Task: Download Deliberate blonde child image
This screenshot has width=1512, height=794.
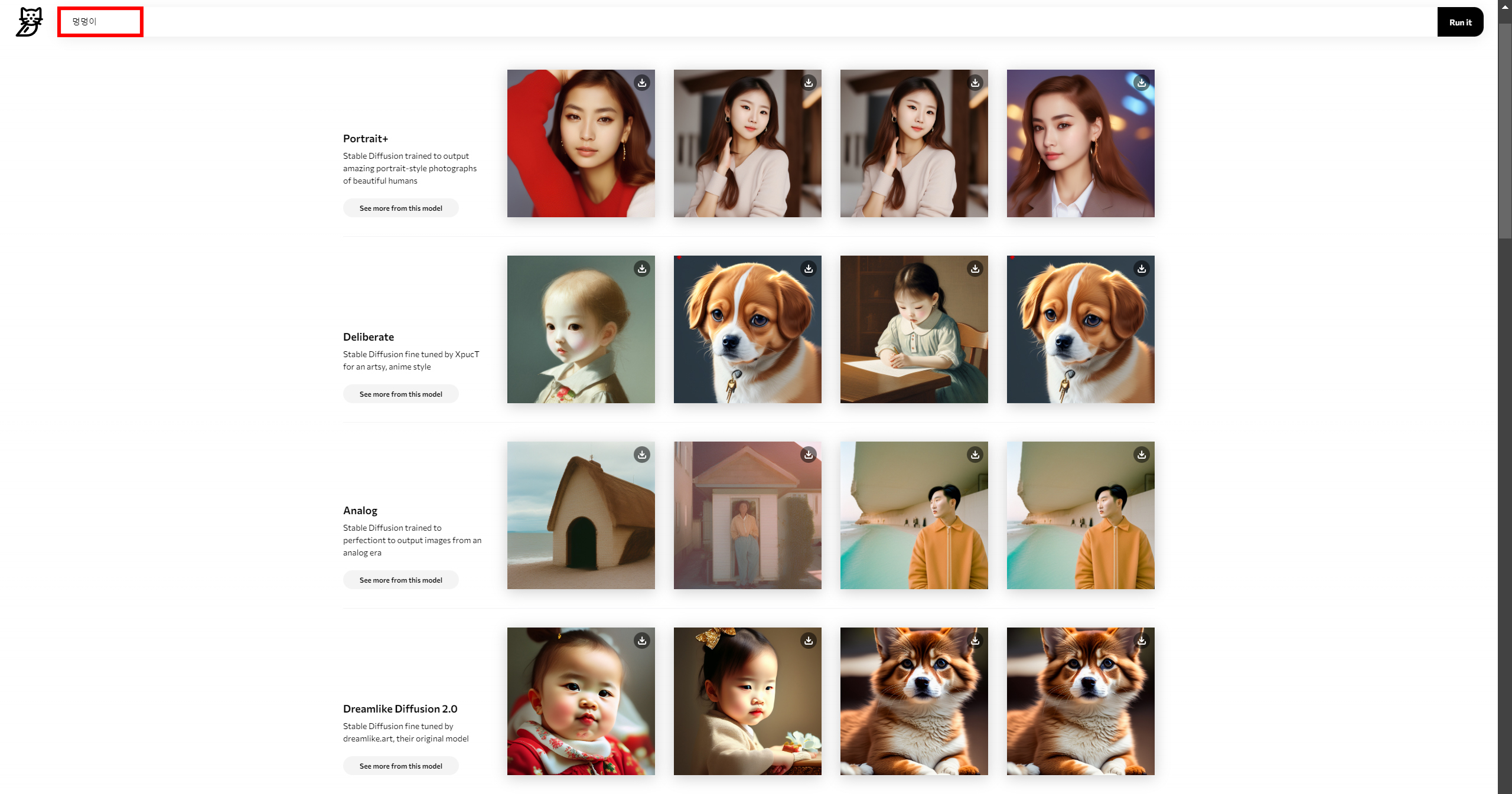Action: point(642,269)
